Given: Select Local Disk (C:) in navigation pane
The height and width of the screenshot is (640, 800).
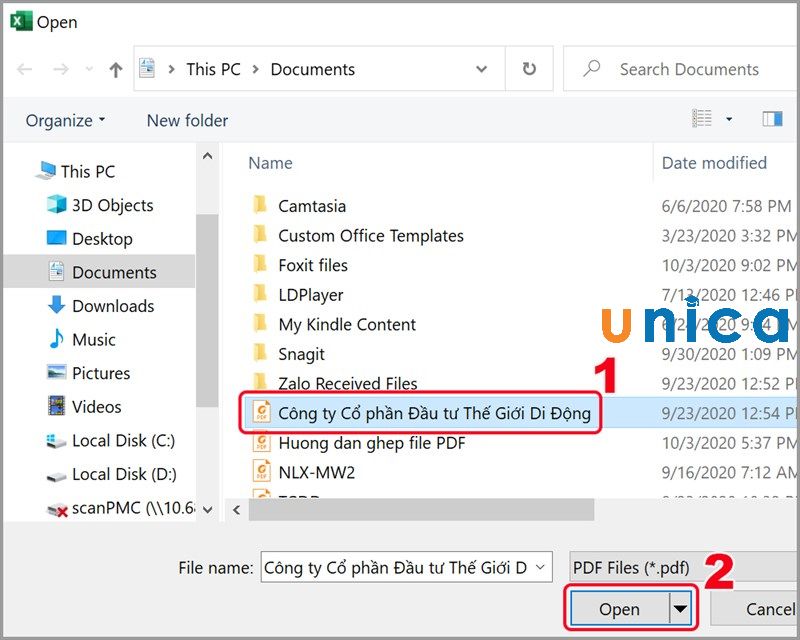Looking at the screenshot, I should tap(122, 441).
